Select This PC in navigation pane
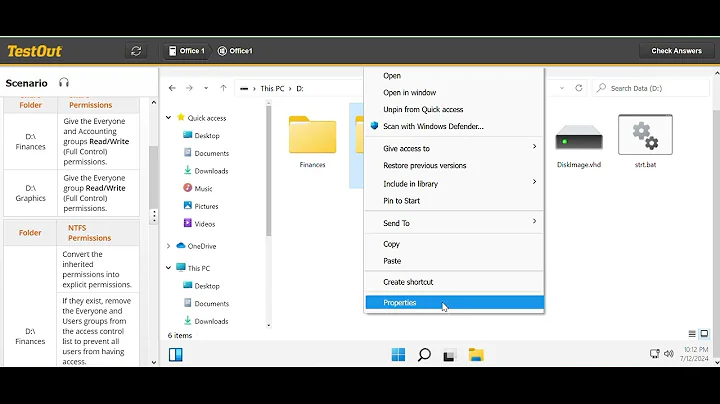The width and height of the screenshot is (720, 404). (193, 268)
